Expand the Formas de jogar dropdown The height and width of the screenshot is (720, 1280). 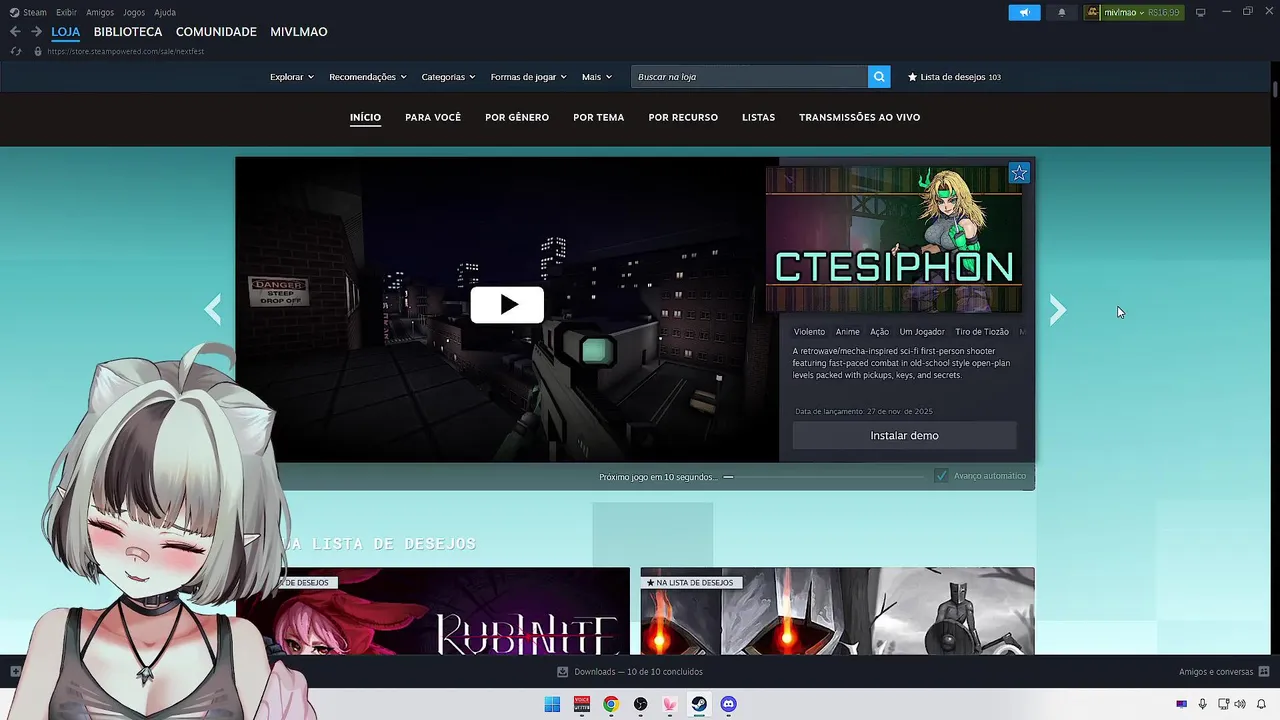click(x=529, y=77)
